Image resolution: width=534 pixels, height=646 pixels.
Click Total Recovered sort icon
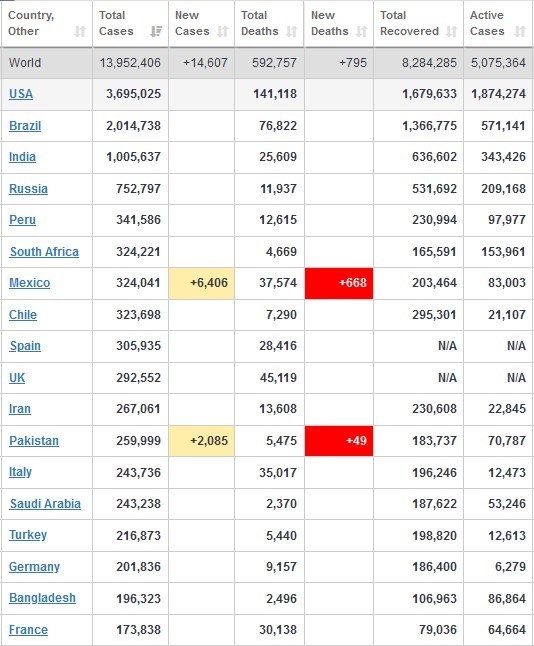click(452, 31)
